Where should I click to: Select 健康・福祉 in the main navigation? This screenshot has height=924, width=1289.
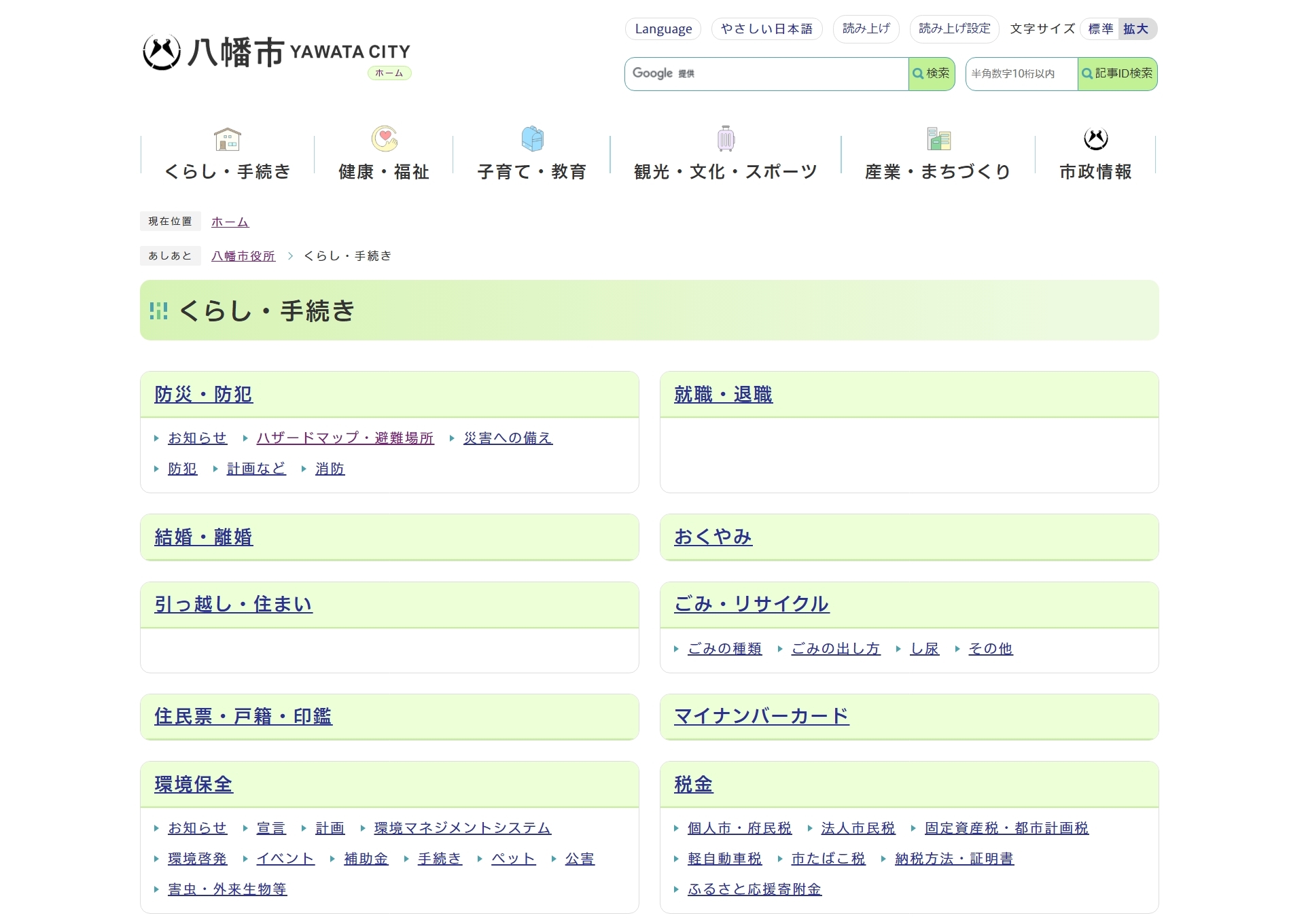[x=384, y=172]
